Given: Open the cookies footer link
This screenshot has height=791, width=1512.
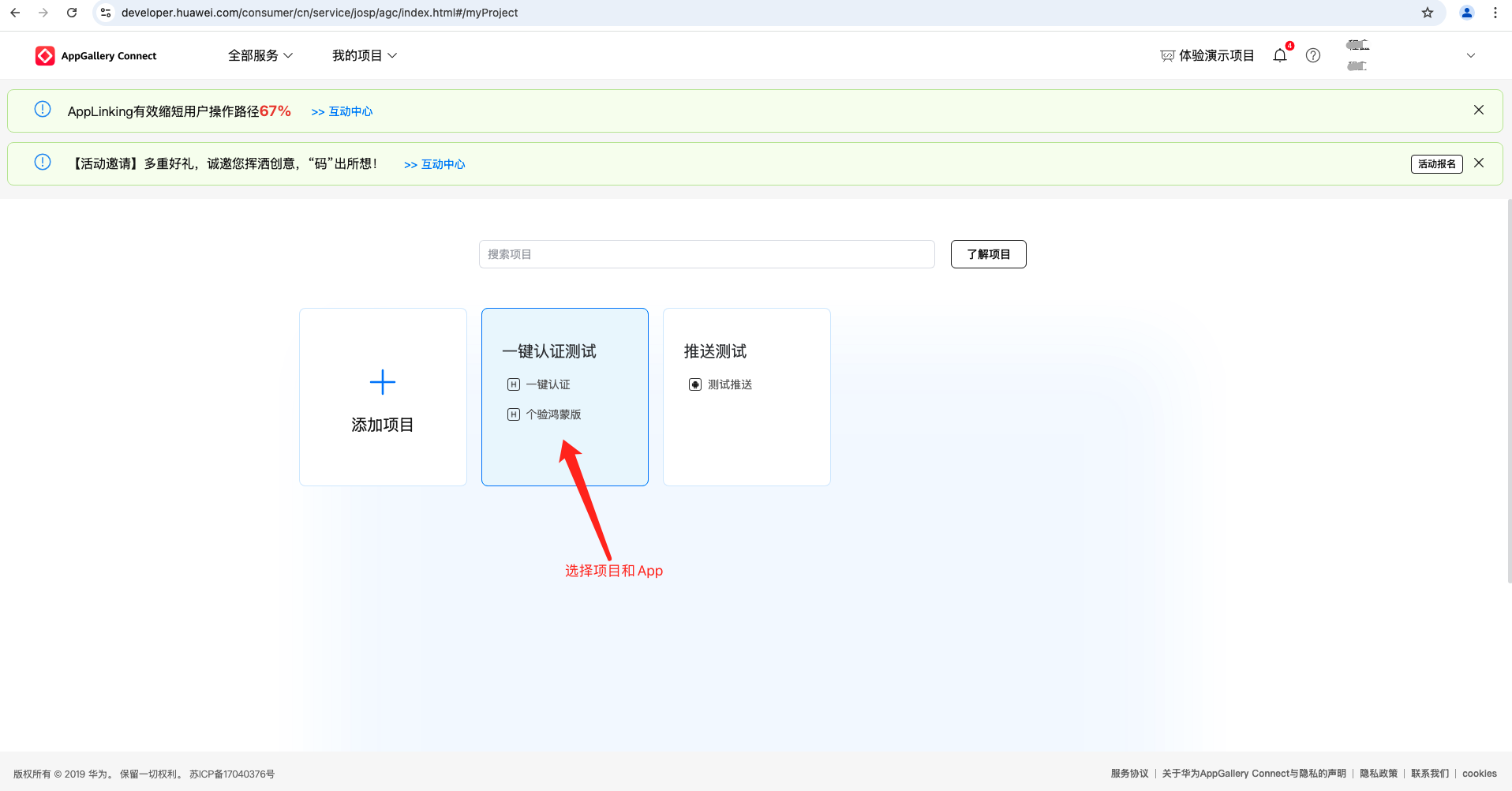Looking at the screenshot, I should [x=1480, y=774].
